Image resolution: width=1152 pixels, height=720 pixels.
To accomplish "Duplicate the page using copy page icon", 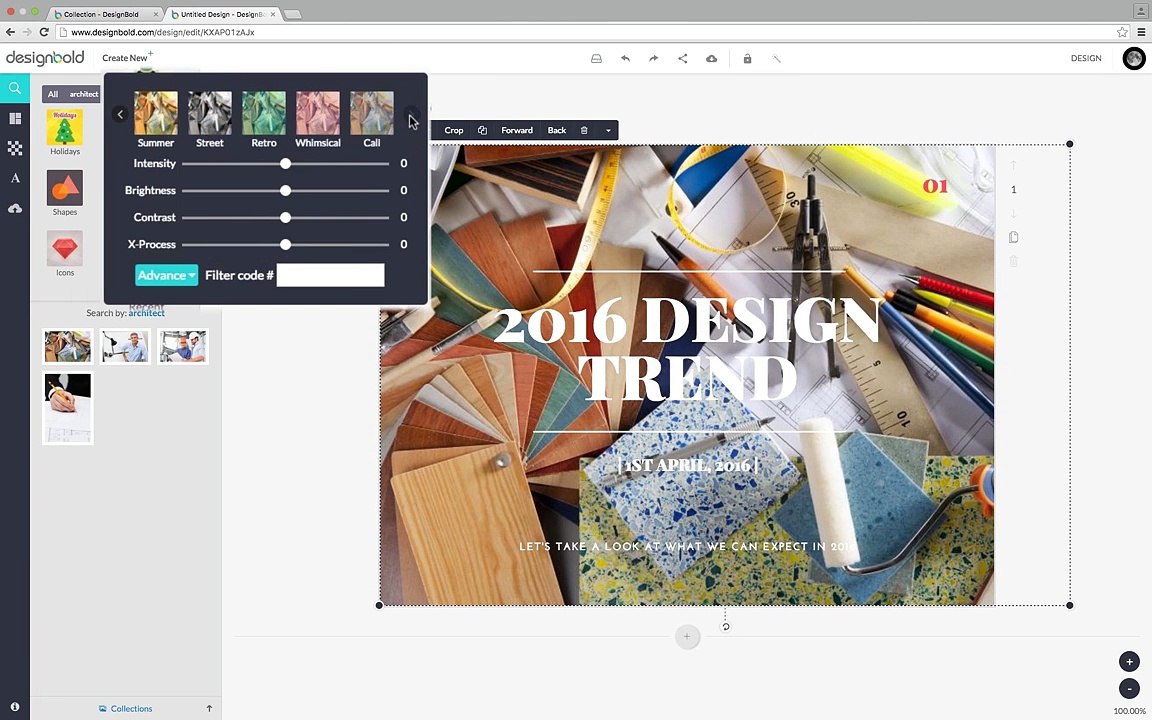I will point(1013,237).
